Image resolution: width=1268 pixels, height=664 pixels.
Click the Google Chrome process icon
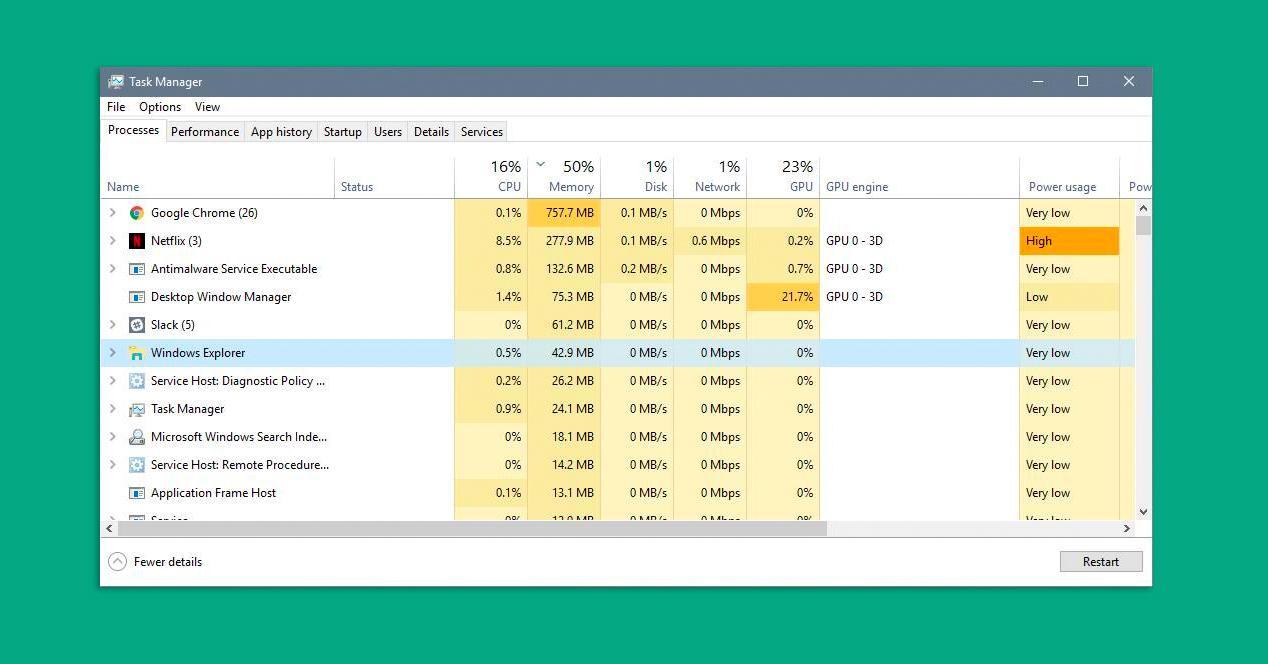(137, 213)
